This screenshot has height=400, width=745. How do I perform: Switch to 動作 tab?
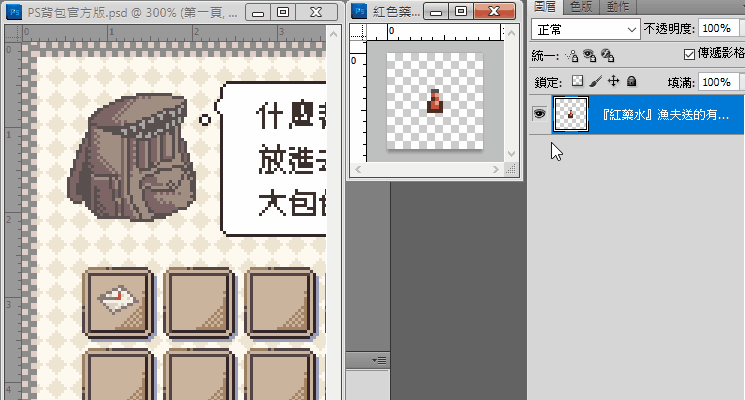click(x=618, y=6)
